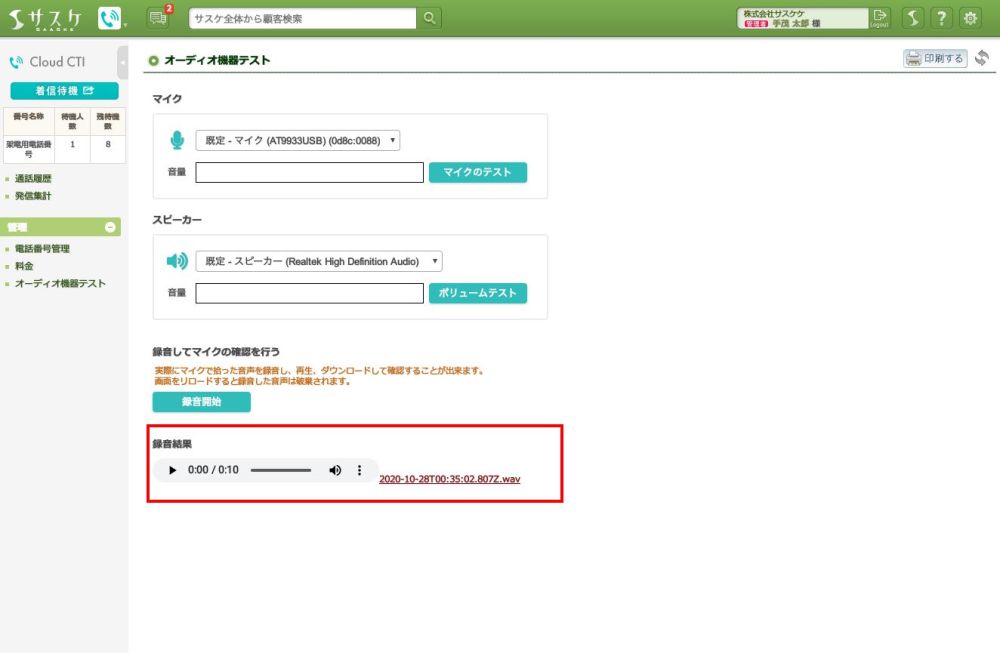Open the help question mark icon
The height and width of the screenshot is (653, 1000).
coord(941,18)
